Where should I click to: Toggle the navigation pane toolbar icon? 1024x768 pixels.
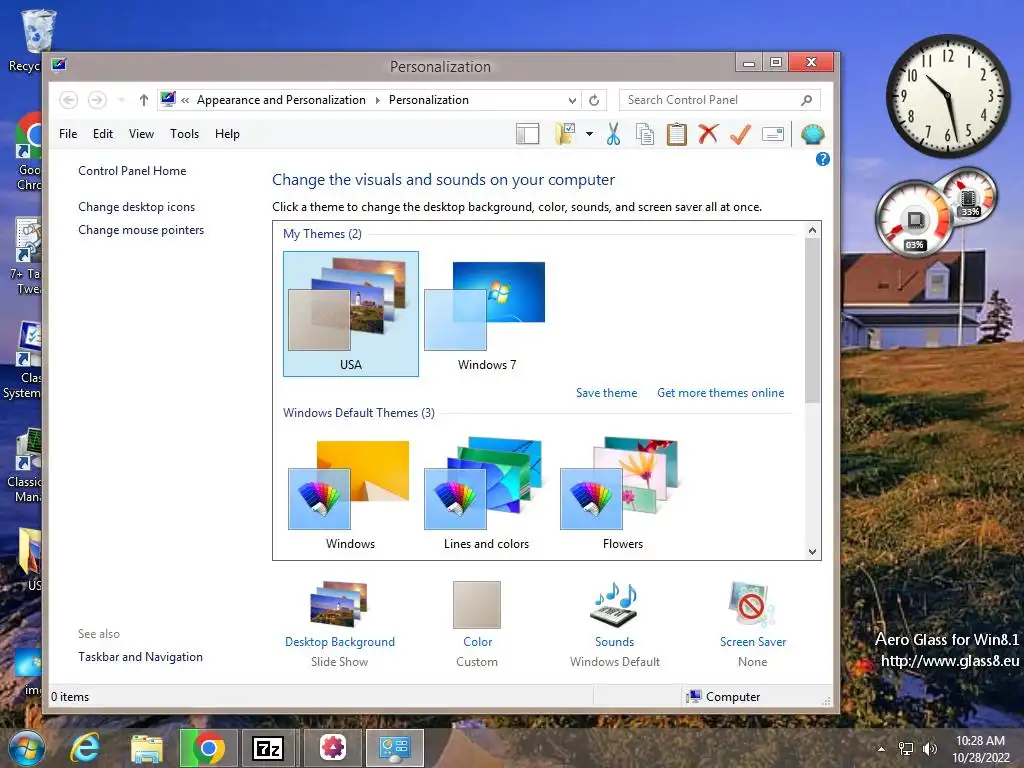pos(528,134)
